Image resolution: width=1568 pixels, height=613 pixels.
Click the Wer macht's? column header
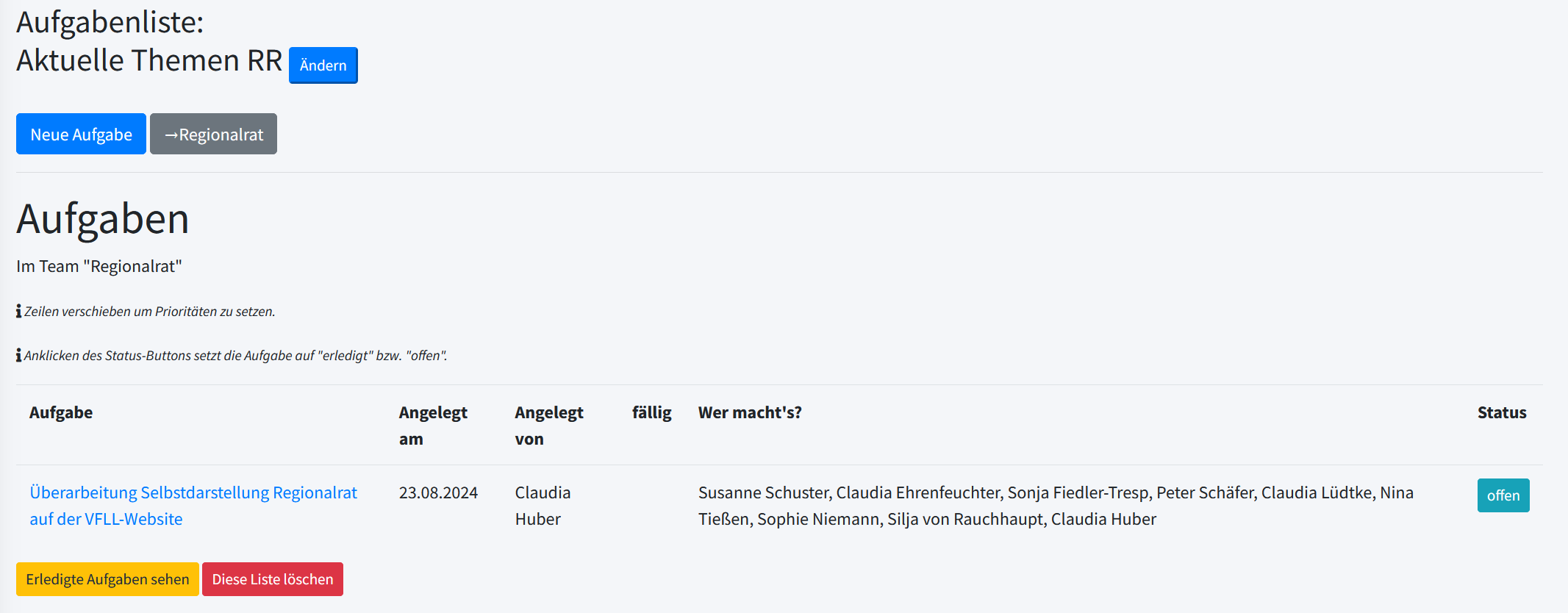click(x=749, y=412)
